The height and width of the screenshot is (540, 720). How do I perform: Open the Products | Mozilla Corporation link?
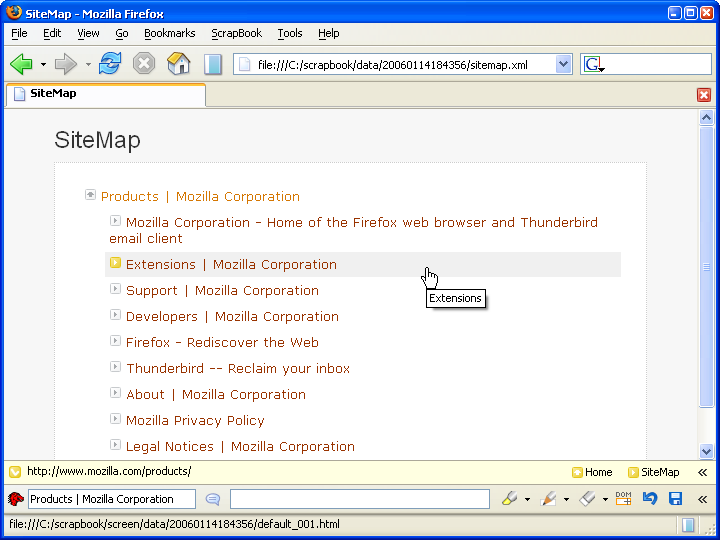click(x=200, y=197)
